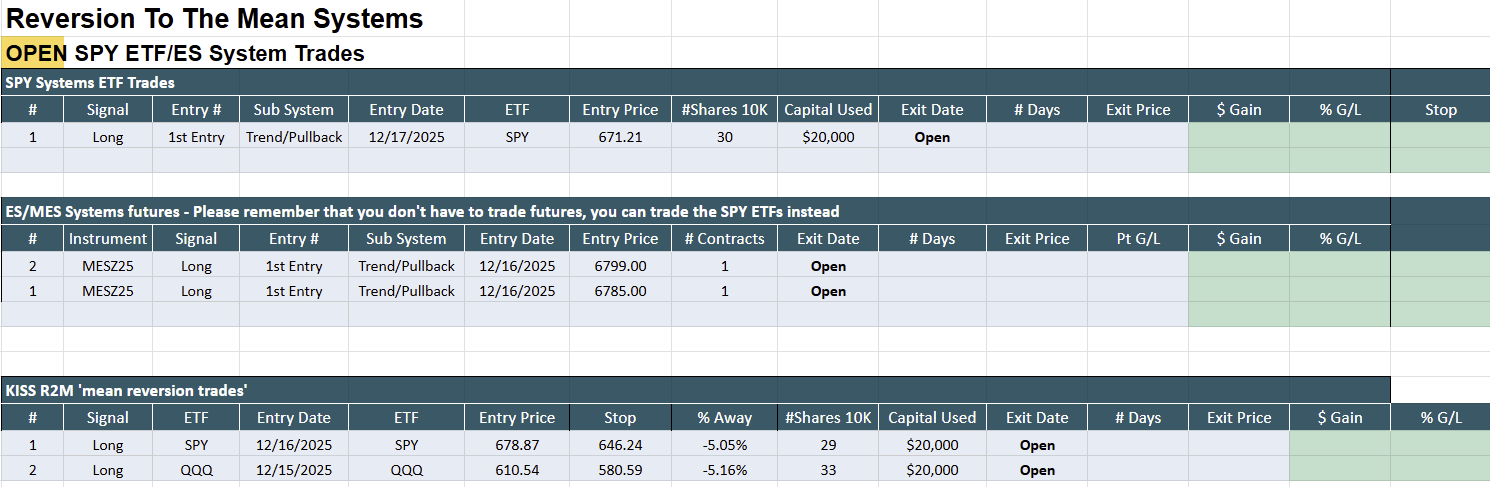Select the ES/MES Systems futures section header

coord(422,211)
